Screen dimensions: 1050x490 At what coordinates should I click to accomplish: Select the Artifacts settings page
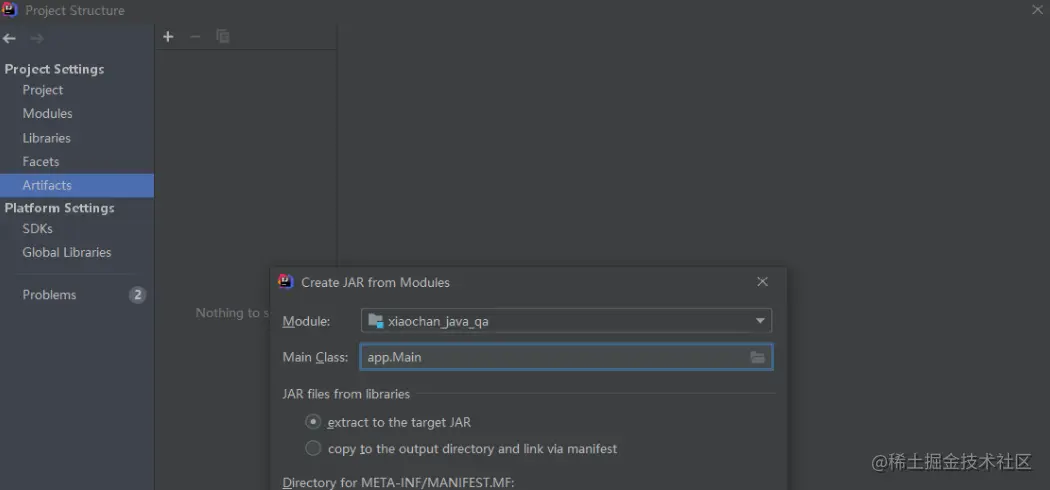tap(77, 185)
